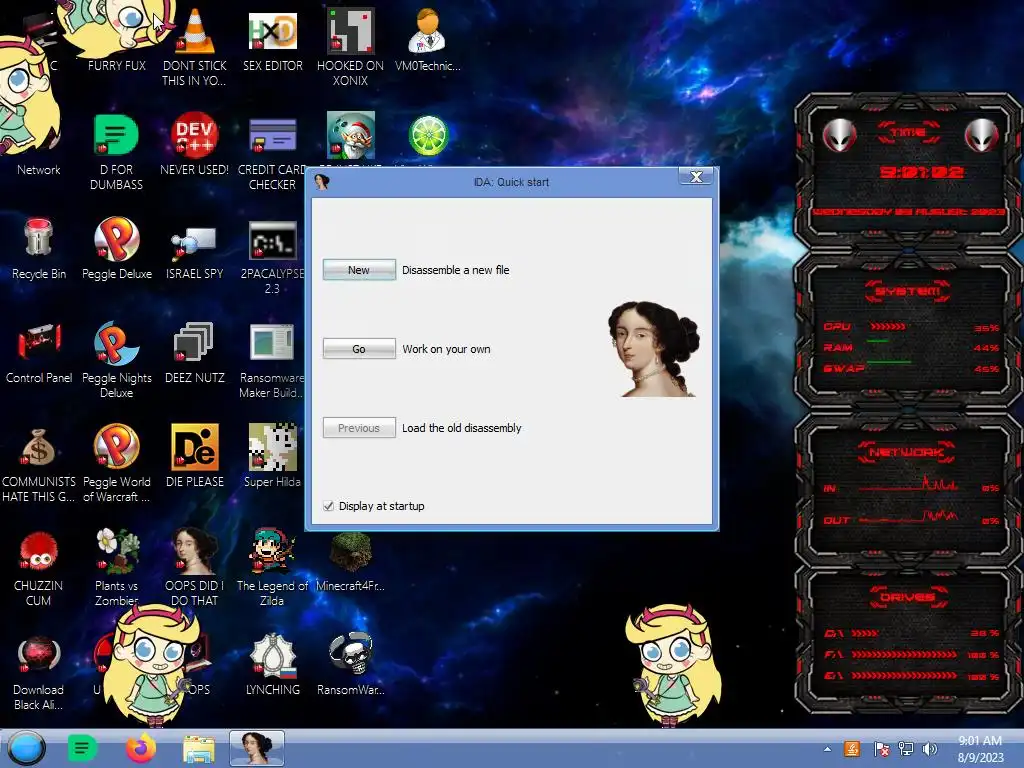
Task: Launch Plants vs Zombies icon
Action: [x=116, y=567]
